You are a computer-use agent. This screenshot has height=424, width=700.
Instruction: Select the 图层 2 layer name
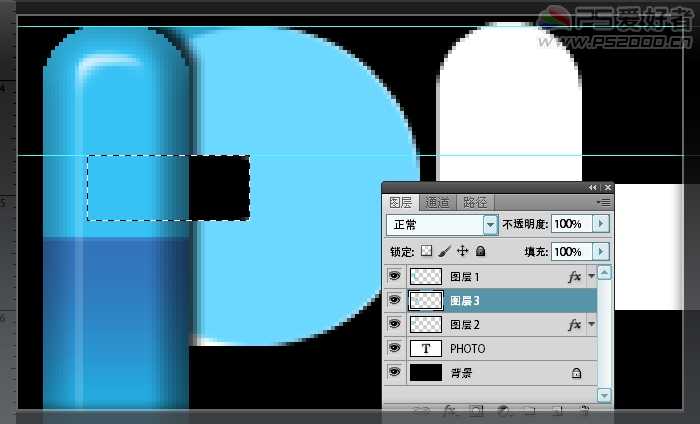[464, 325]
